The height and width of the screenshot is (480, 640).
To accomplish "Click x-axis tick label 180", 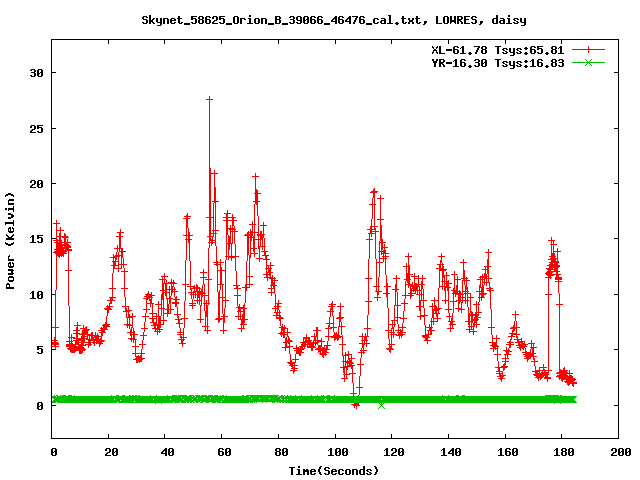I will click(564, 452).
